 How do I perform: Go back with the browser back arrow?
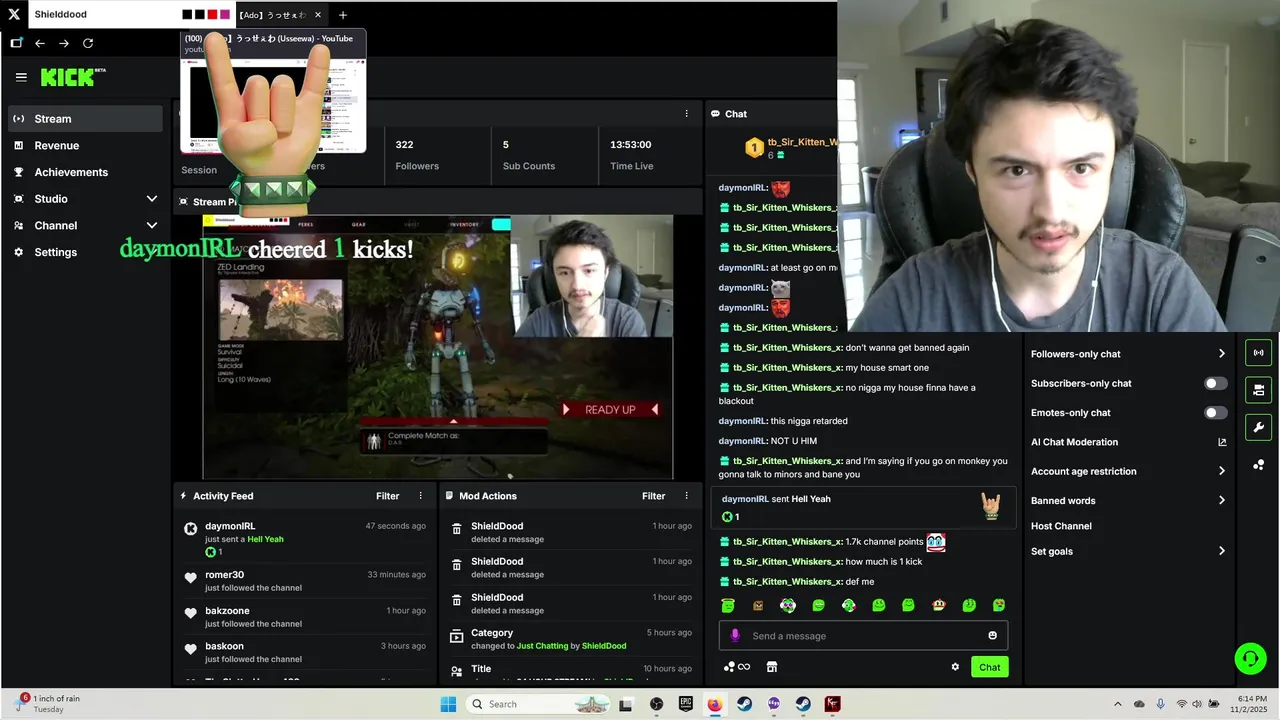[x=40, y=43]
